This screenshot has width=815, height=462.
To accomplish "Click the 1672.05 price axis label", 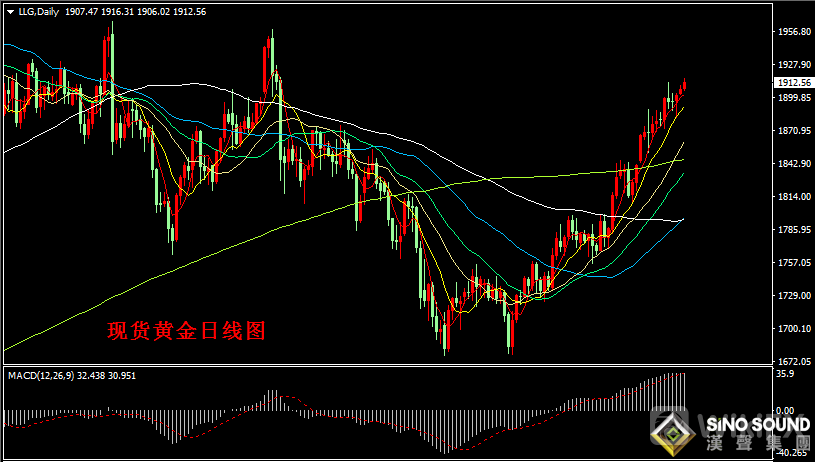I will pyautogui.click(x=792, y=361).
